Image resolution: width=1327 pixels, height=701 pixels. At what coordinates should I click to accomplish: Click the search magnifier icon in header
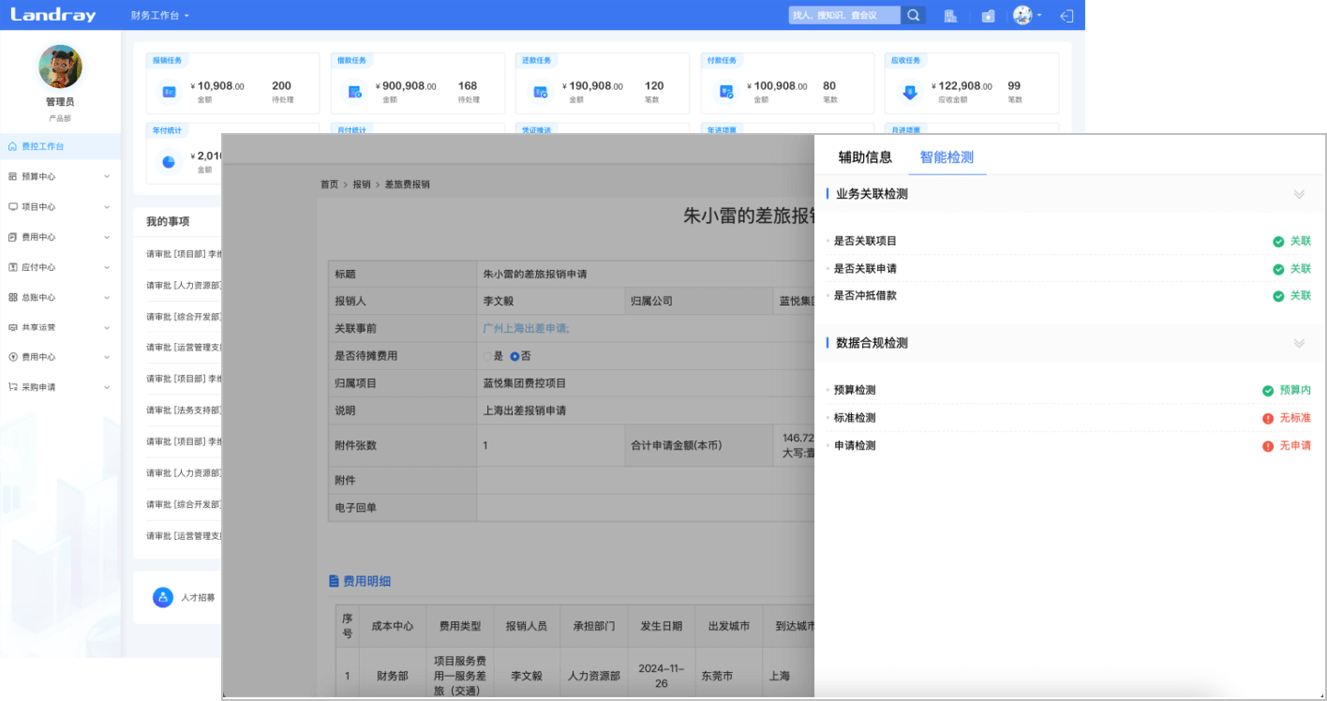click(x=913, y=15)
